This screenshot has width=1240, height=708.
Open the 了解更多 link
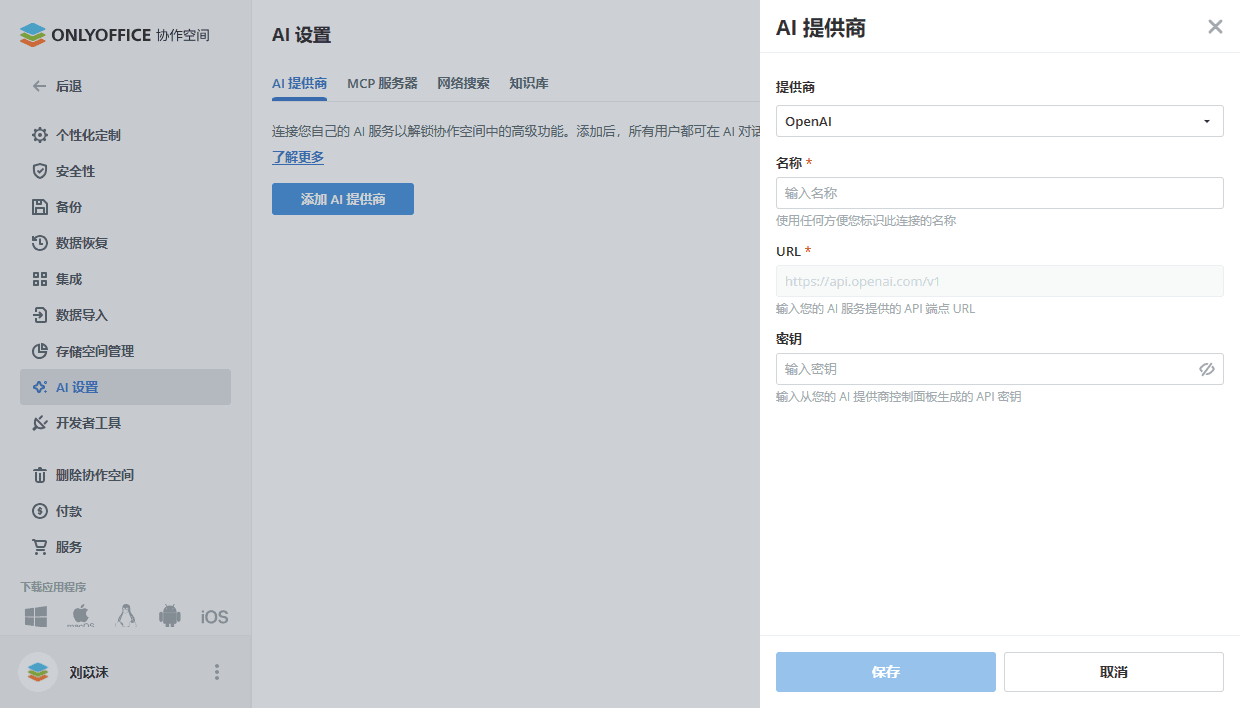(296, 157)
